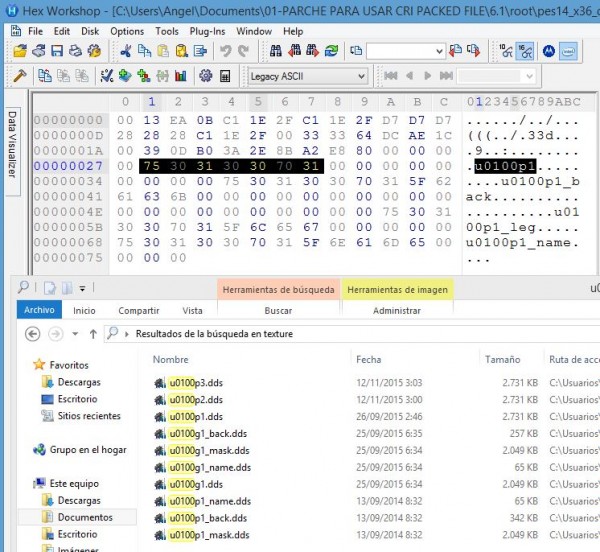The height and width of the screenshot is (552, 600).
Task: Select file u0100p3.dds
Action: (196, 383)
